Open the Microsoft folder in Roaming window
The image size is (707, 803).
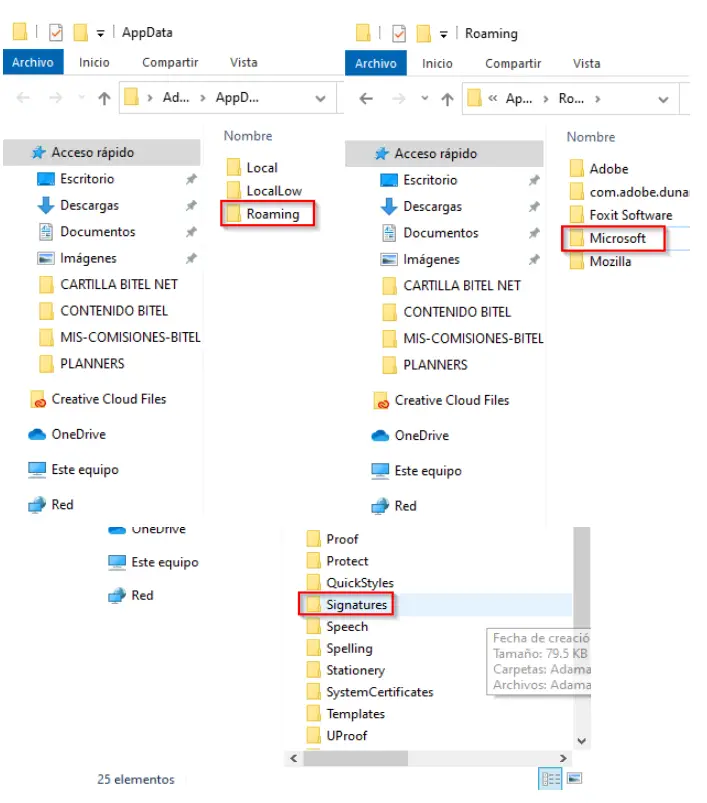click(608, 238)
